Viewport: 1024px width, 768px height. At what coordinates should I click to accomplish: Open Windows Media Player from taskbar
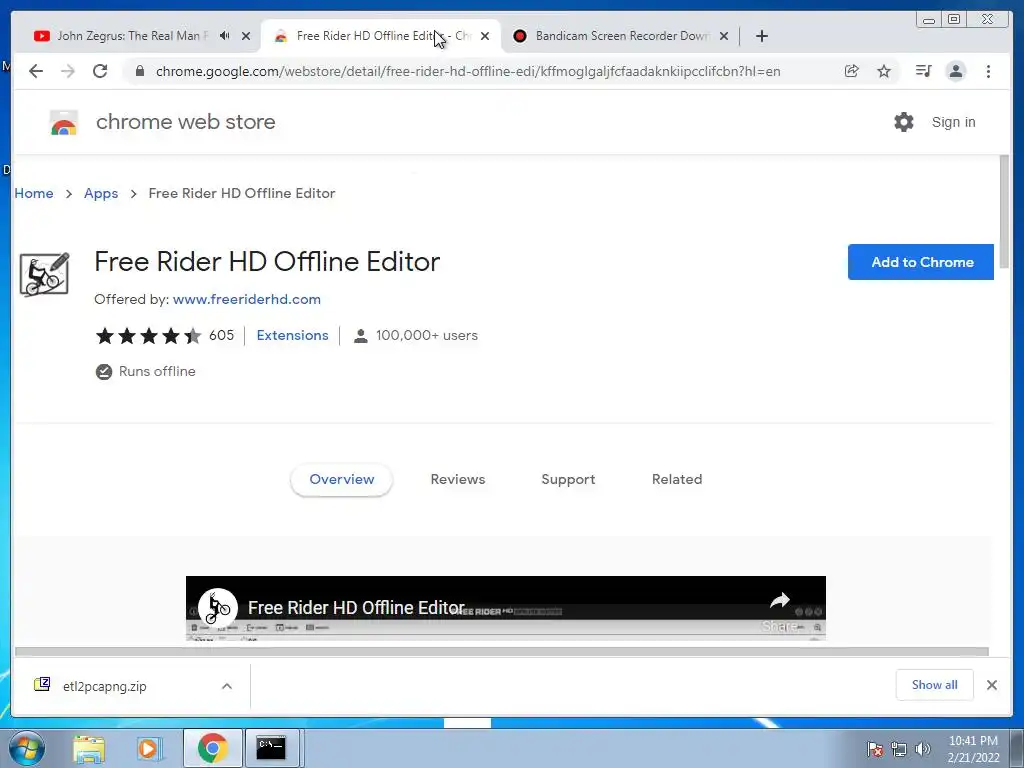(x=149, y=748)
